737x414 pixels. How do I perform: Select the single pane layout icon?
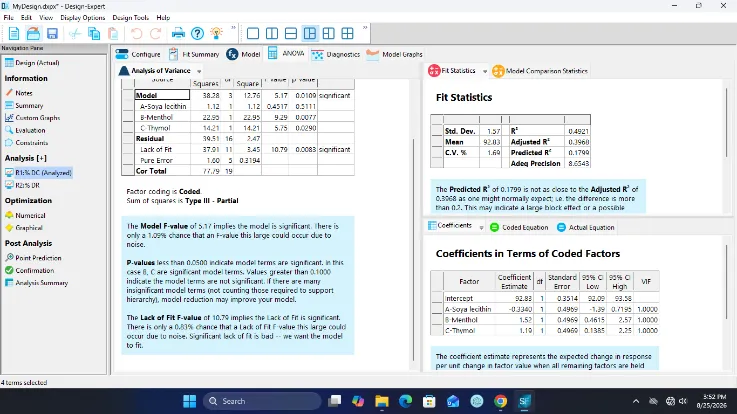(x=253, y=33)
